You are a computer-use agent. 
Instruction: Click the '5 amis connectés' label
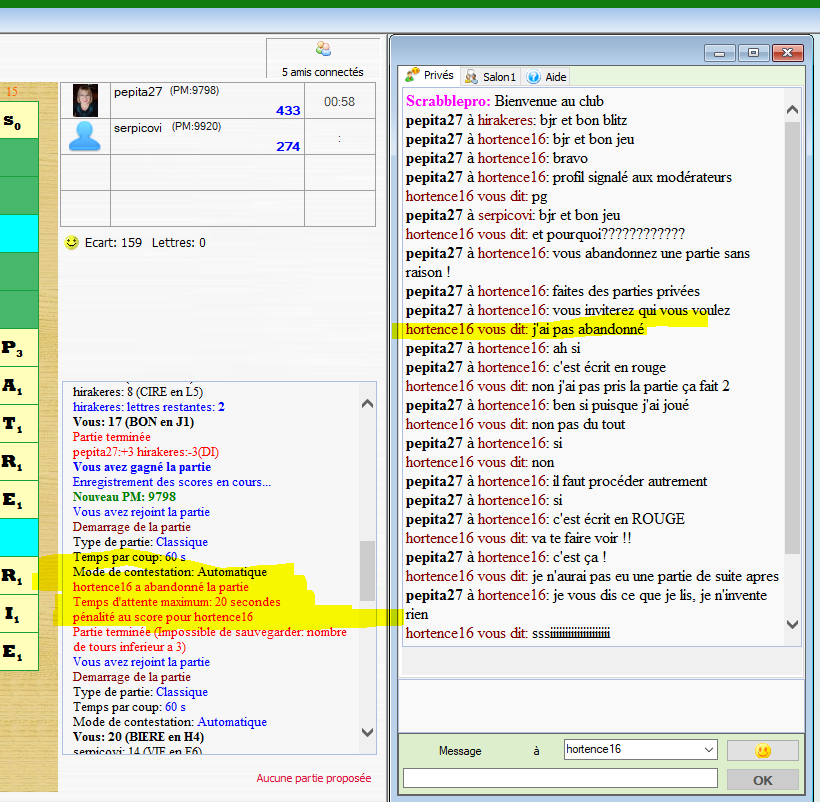pyautogui.click(x=323, y=72)
